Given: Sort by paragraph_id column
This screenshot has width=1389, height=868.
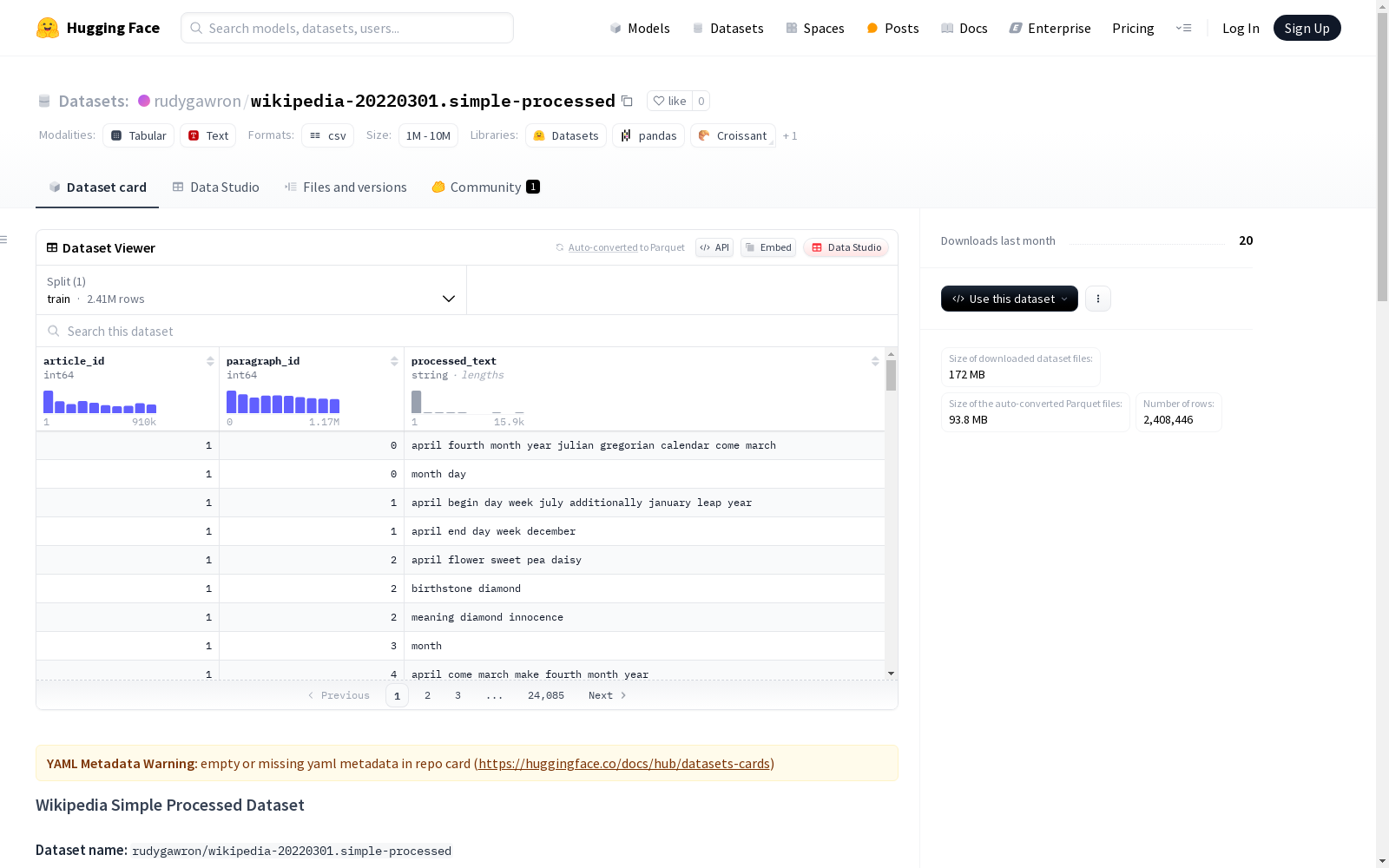Looking at the screenshot, I should [x=394, y=361].
